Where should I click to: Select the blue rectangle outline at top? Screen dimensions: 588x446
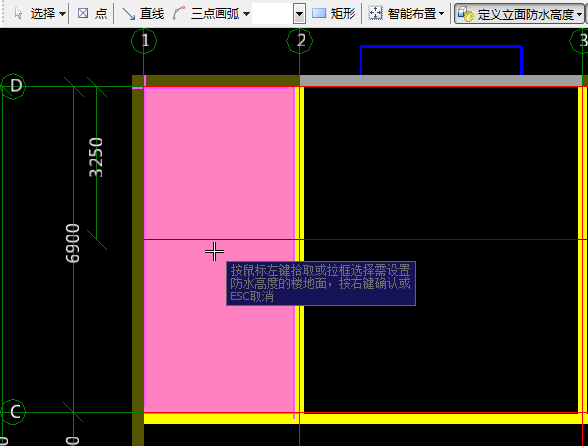[x=441, y=60]
